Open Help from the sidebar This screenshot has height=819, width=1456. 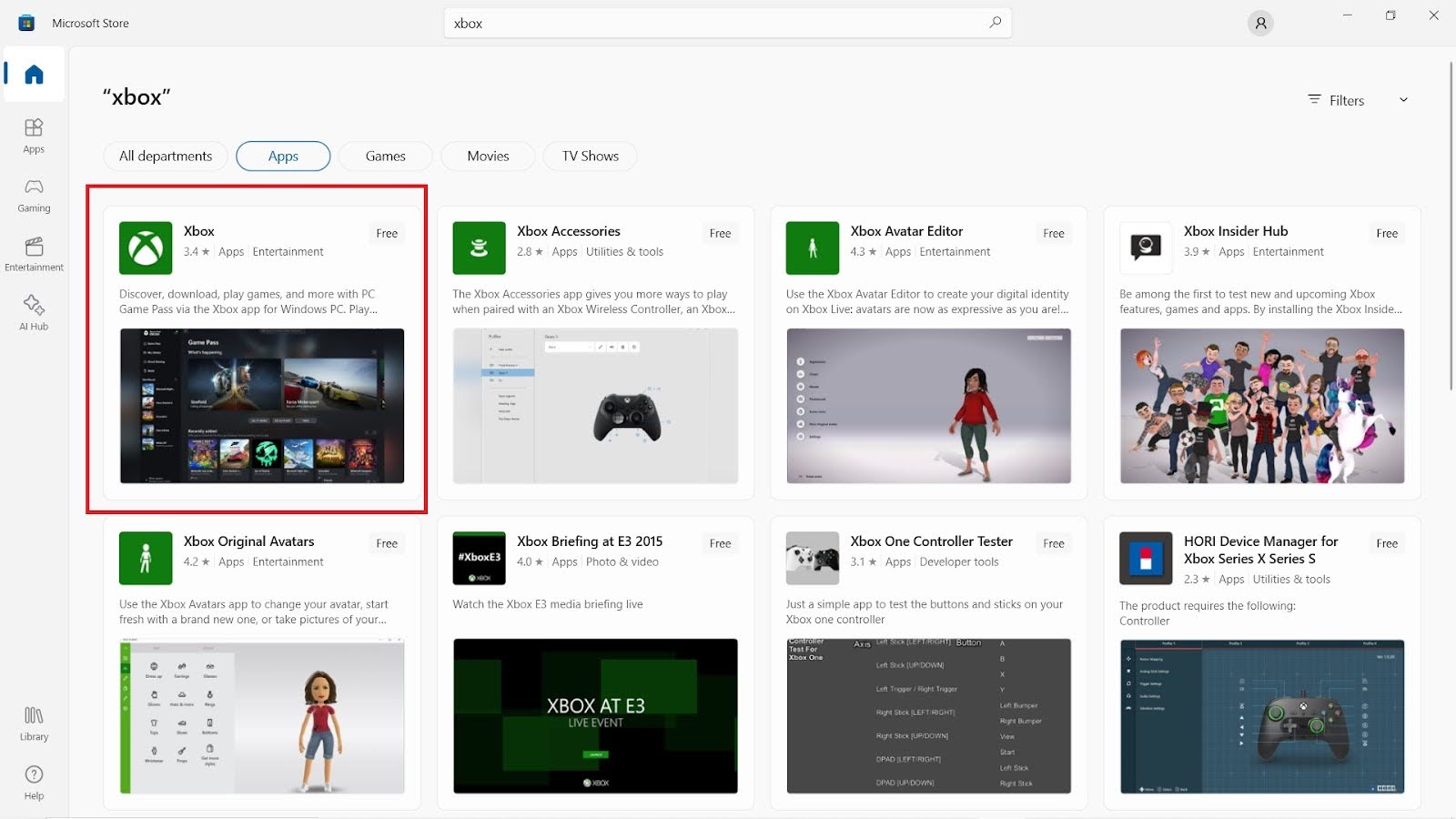(34, 783)
